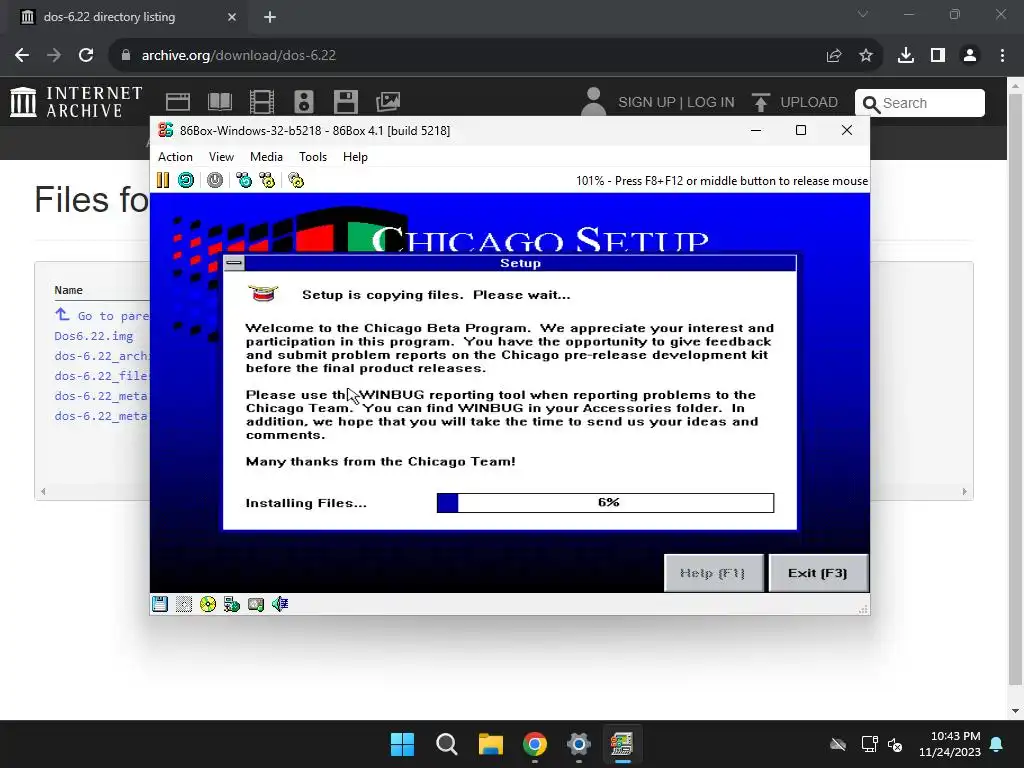Viewport: 1024px width, 768px height.
Task: Send Ctrl+Alt+Del via toolbar icon
Action: (244, 180)
